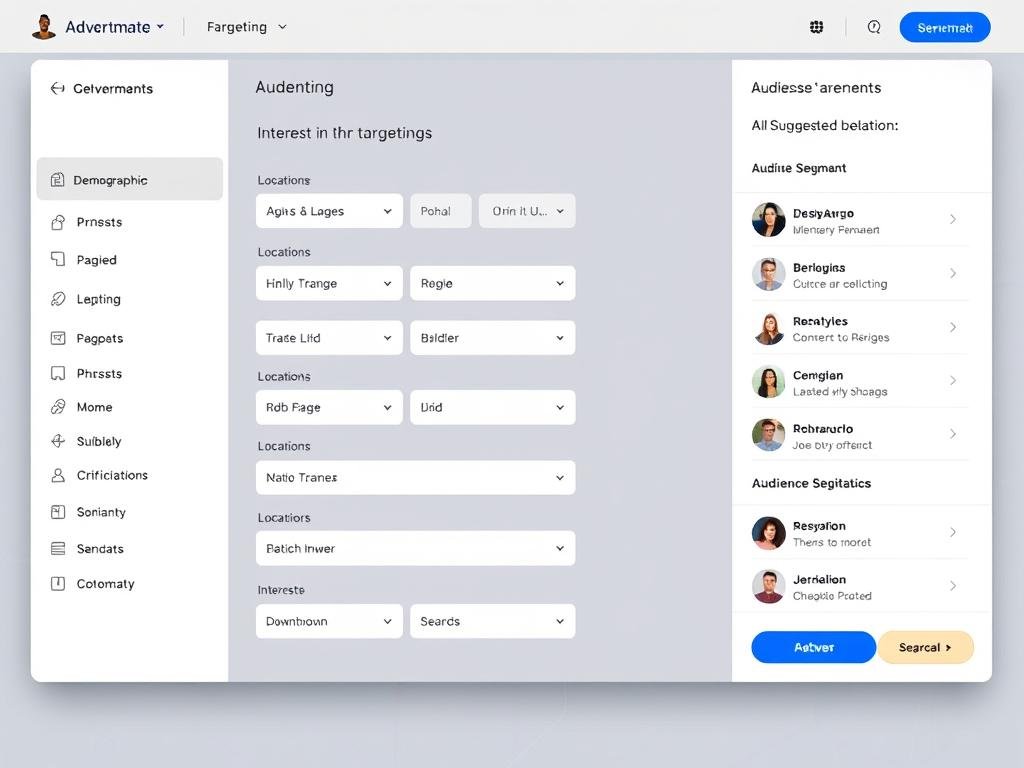The height and width of the screenshot is (768, 1024).
Task: Click the Crificiations person icon
Action: pos(58,475)
